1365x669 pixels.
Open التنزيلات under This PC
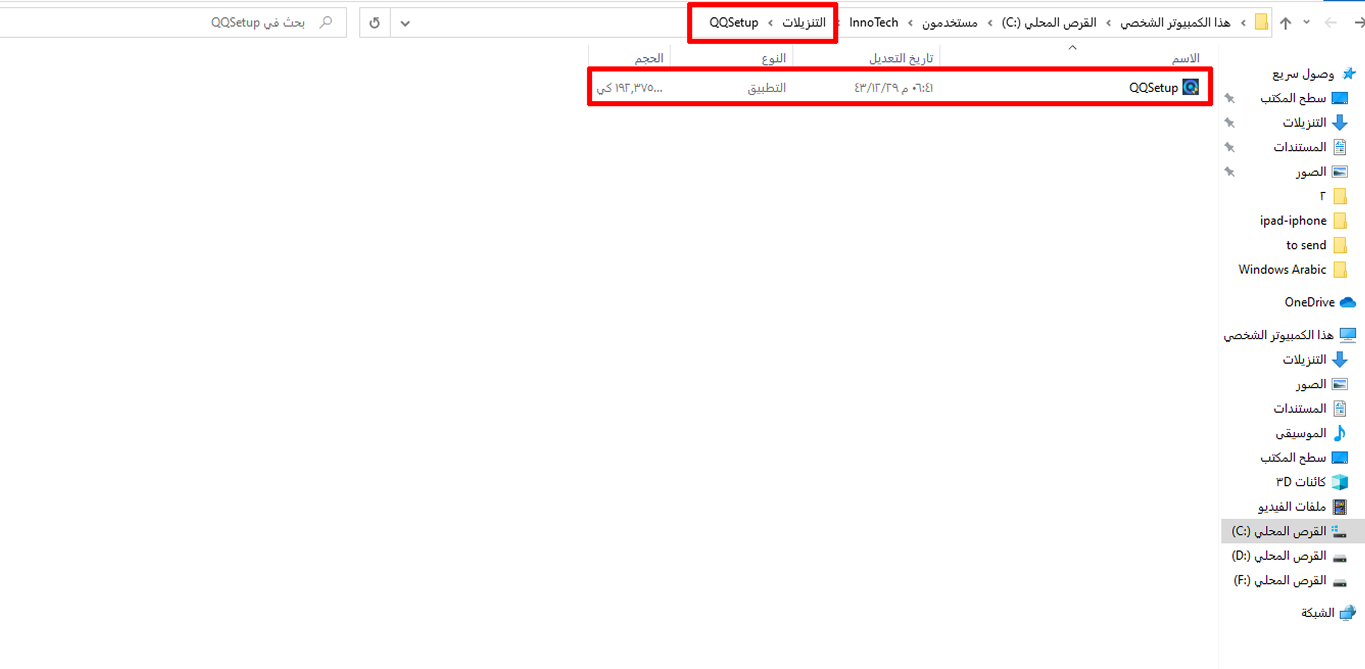1314,359
